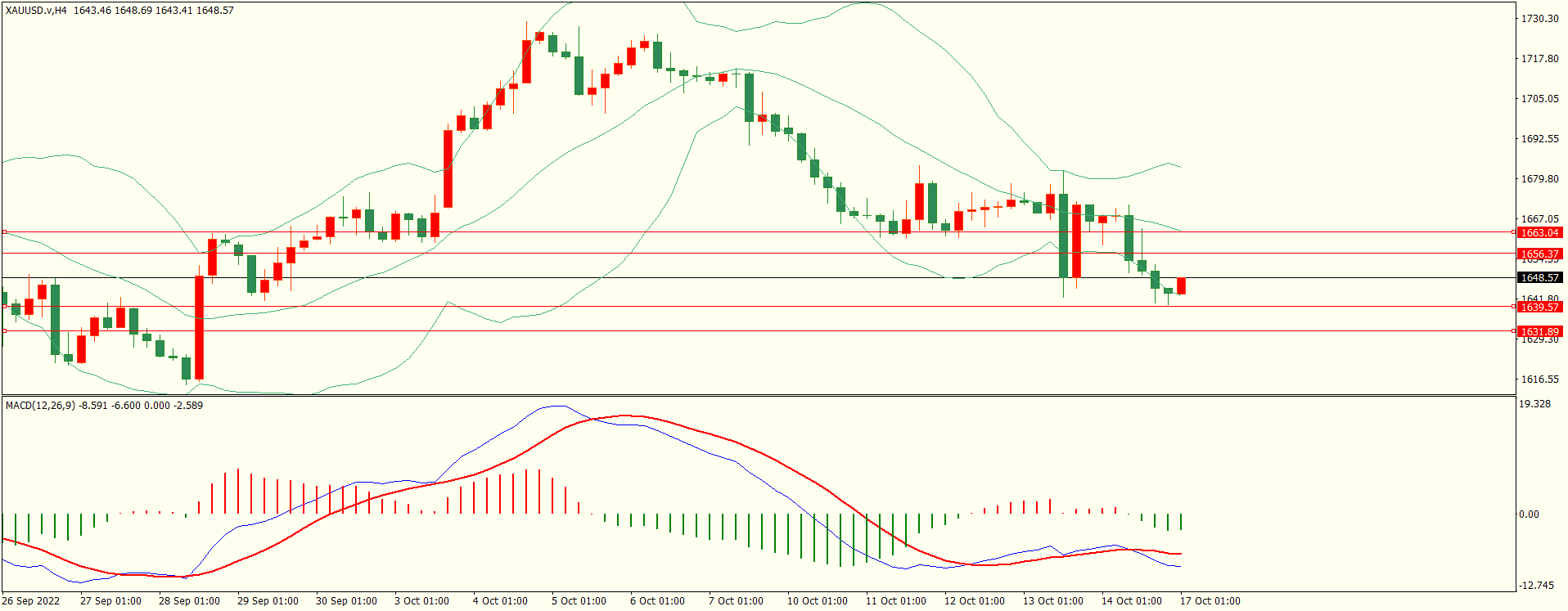Click the 26 Sep 2022 date label
1568x611 pixels.
31,601
